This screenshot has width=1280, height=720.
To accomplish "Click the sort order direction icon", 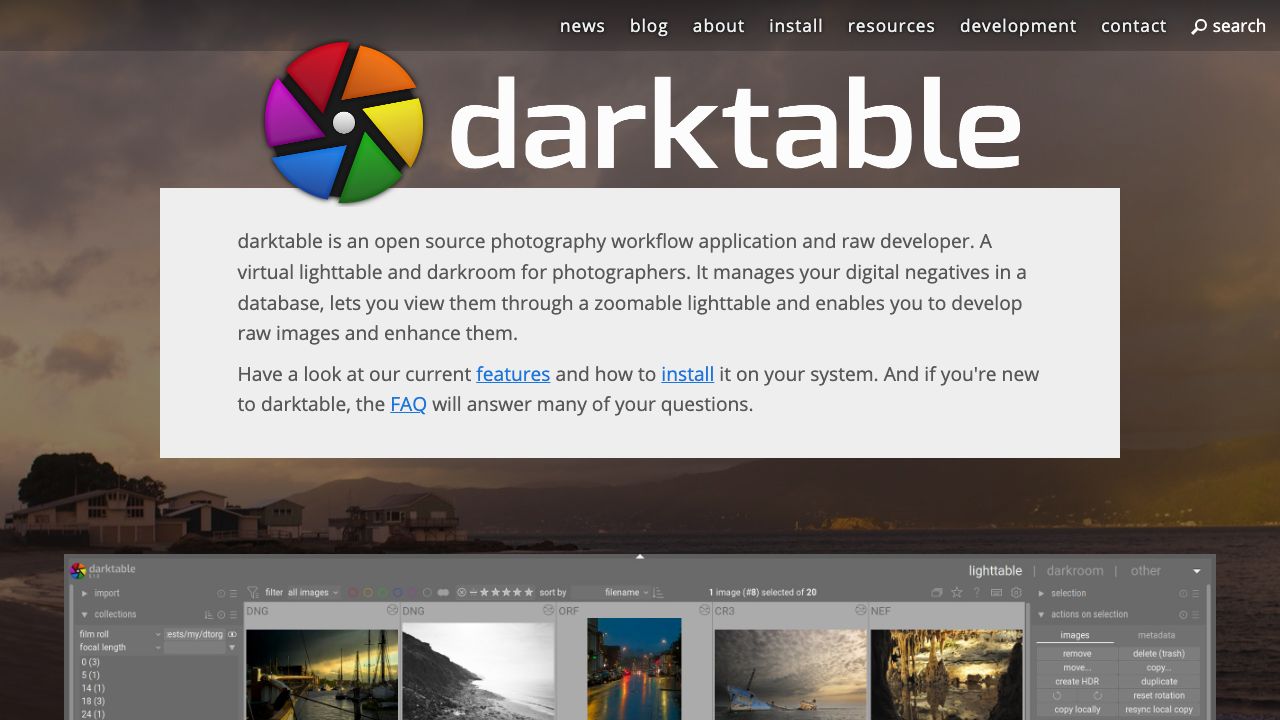I will (658, 593).
